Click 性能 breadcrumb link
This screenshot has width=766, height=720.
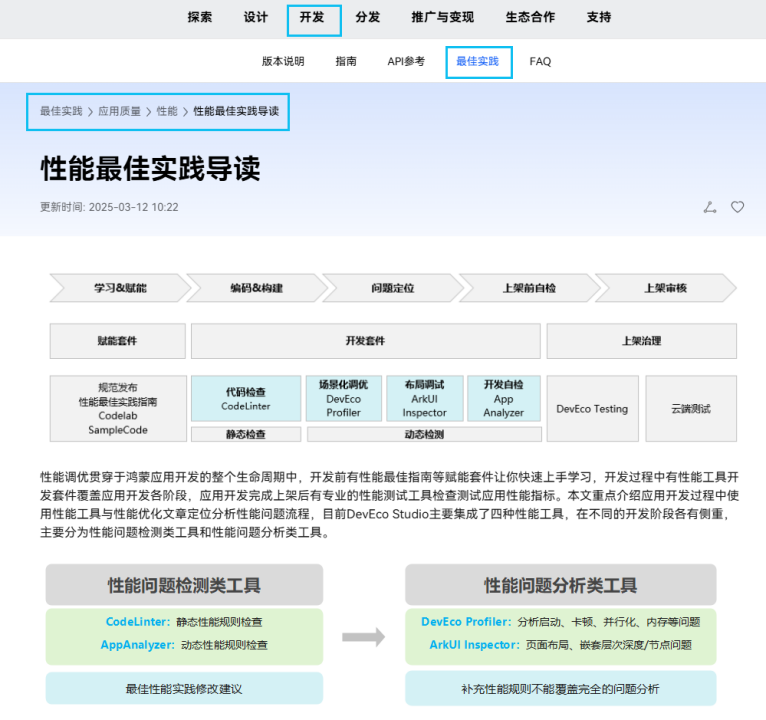[x=167, y=111]
